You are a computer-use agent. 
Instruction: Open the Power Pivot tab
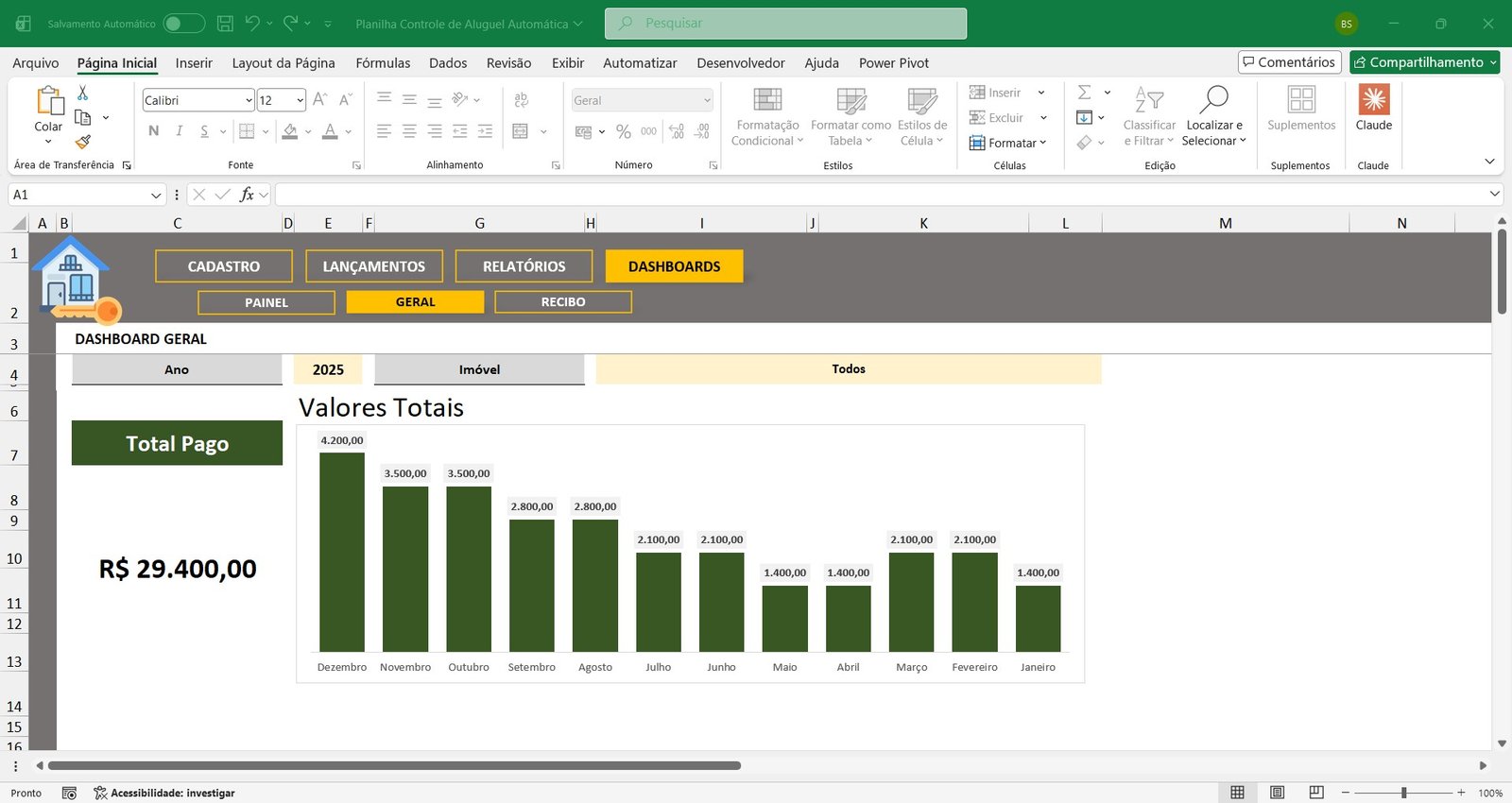(894, 62)
